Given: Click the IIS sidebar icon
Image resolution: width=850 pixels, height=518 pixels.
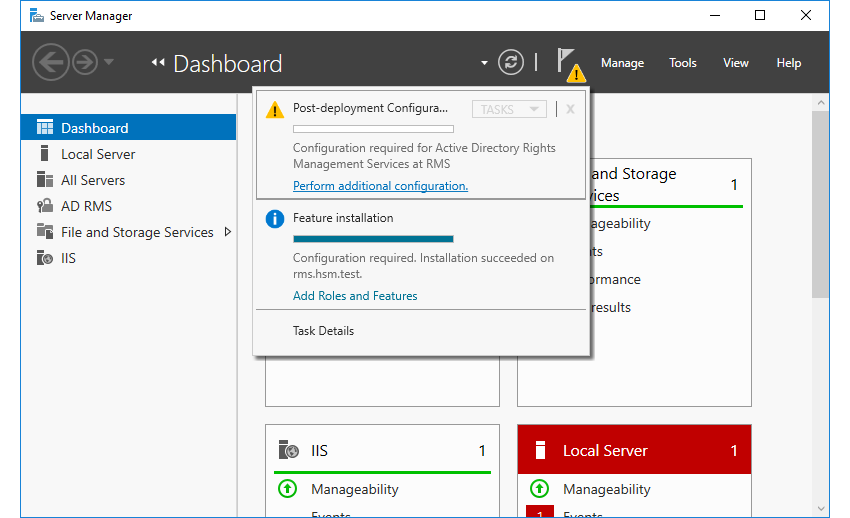Looking at the screenshot, I should tap(45, 257).
